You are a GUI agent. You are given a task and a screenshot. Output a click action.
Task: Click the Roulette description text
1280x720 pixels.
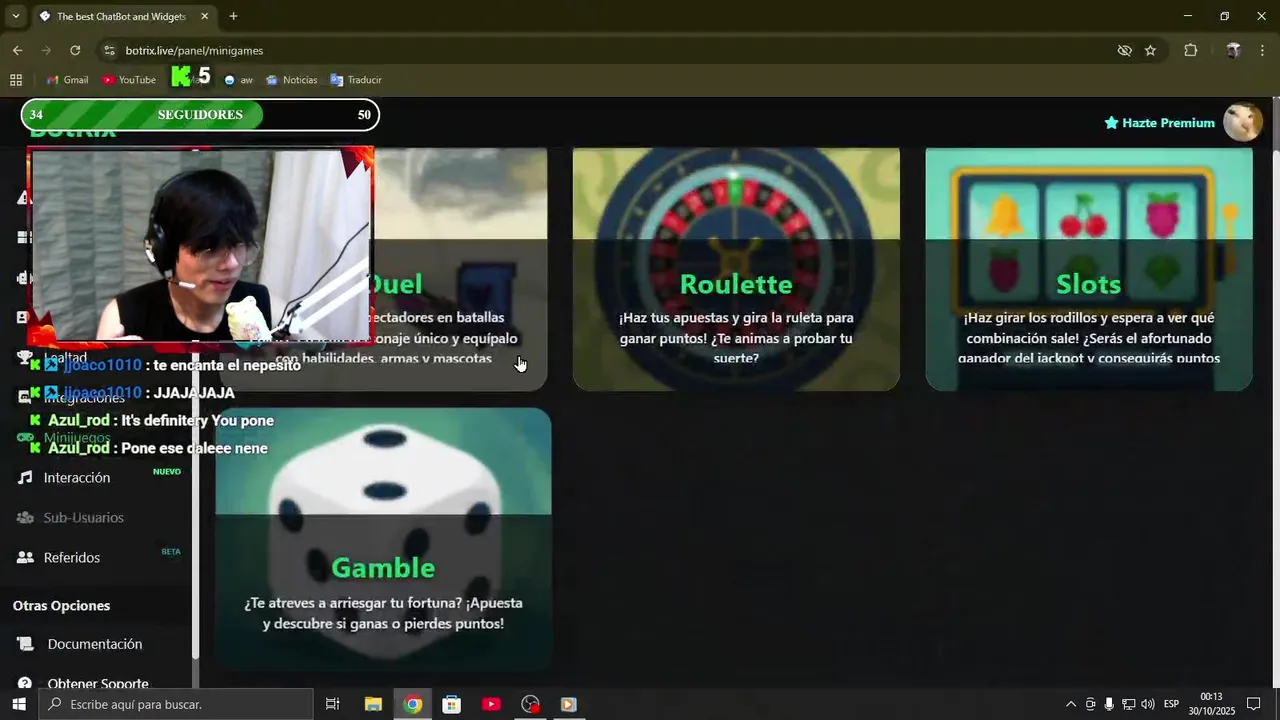coord(736,338)
